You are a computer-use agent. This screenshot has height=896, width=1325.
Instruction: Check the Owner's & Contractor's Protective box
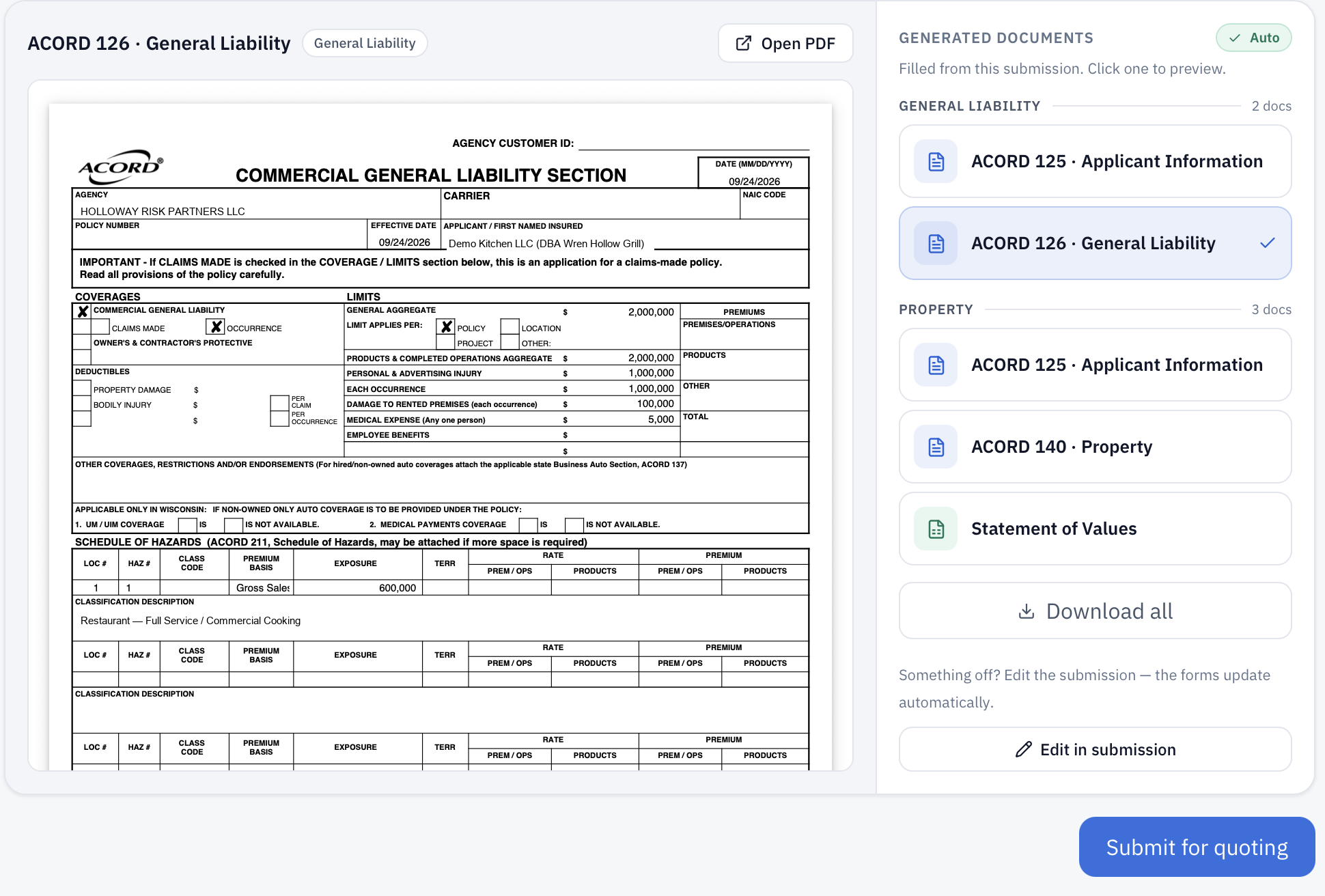(x=82, y=342)
